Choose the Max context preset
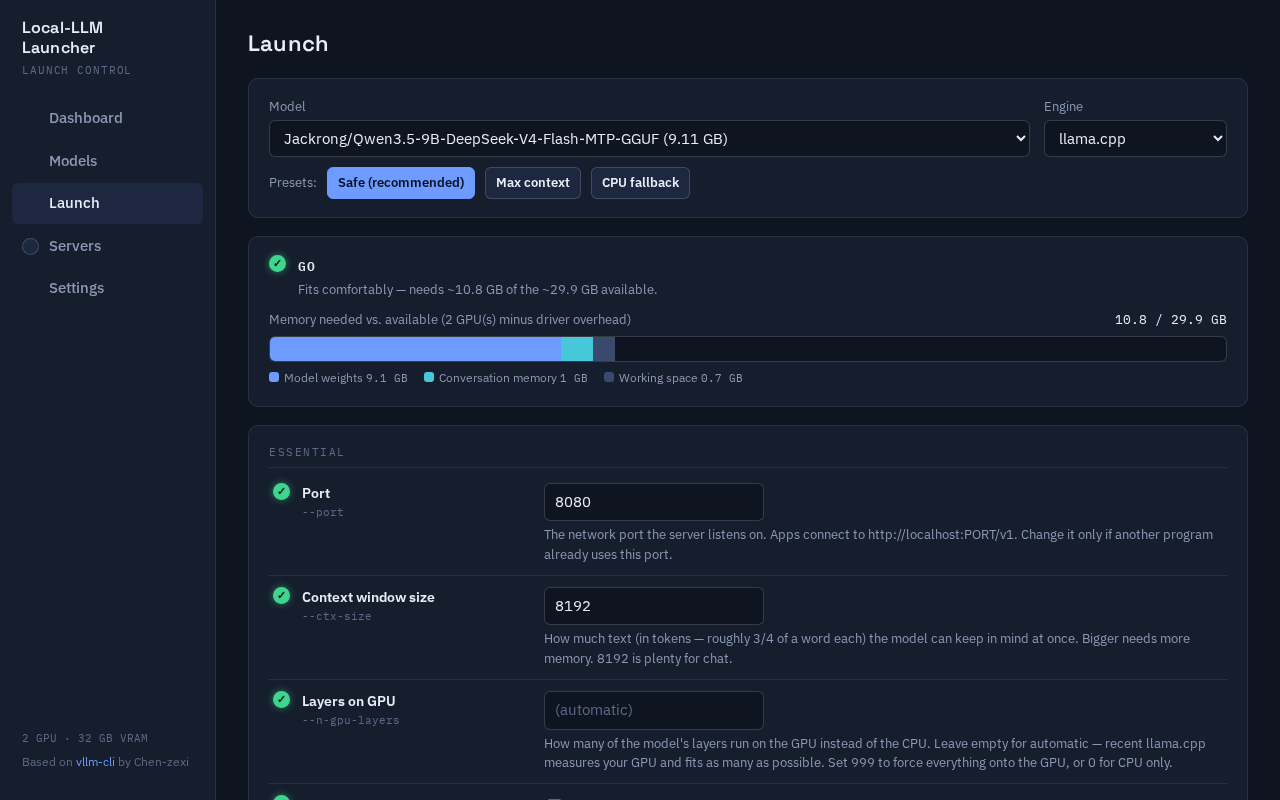Viewport: 1280px width, 800px height. click(533, 183)
